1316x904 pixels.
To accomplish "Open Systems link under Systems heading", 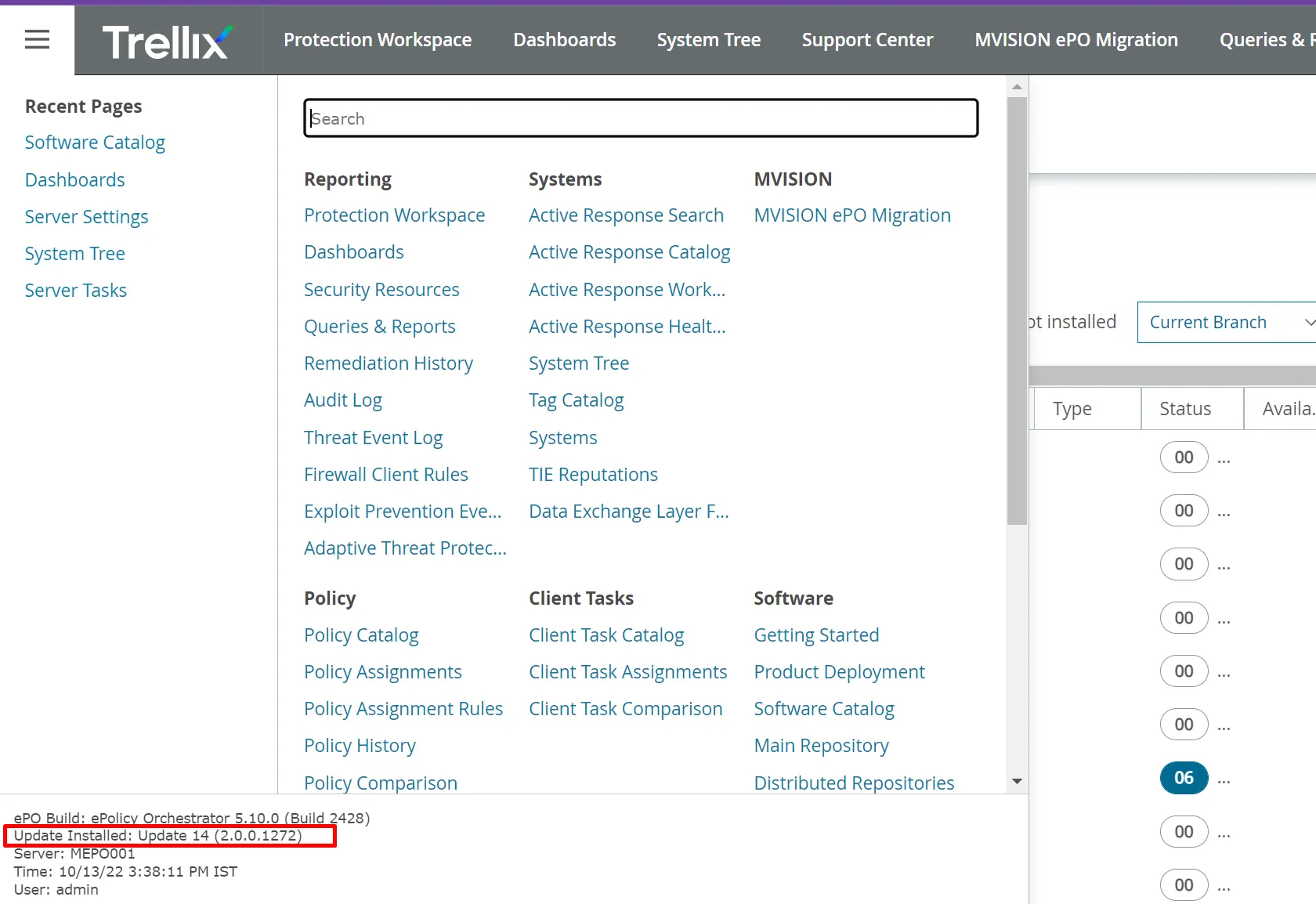I will (x=562, y=438).
